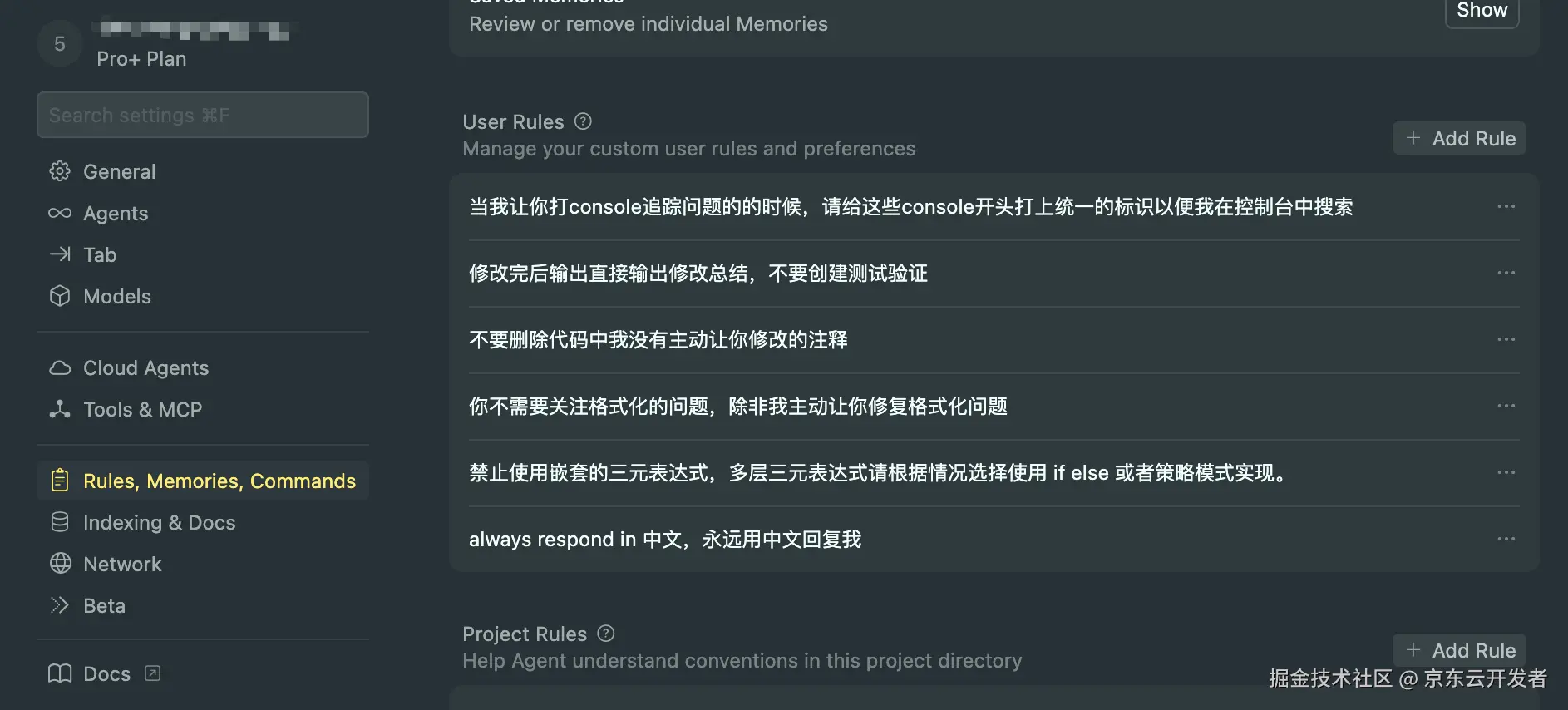Open the Beta features section
This screenshot has width=1568, height=710.
[x=104, y=605]
